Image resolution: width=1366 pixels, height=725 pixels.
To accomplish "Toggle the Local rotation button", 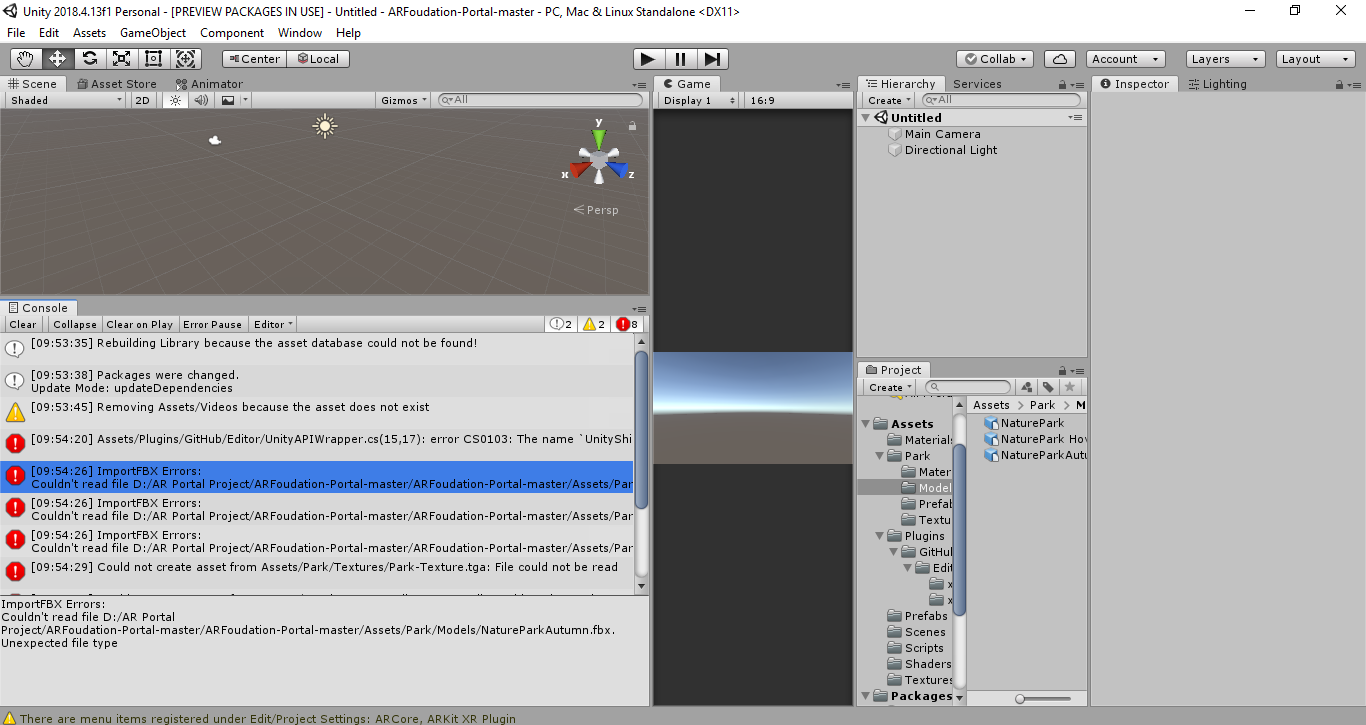I will 318,59.
